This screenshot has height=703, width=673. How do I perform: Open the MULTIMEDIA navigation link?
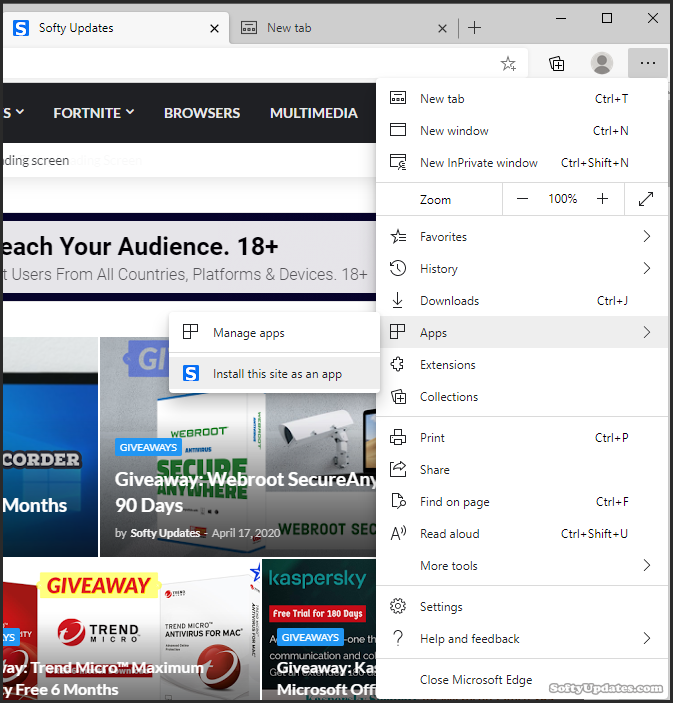click(x=314, y=113)
